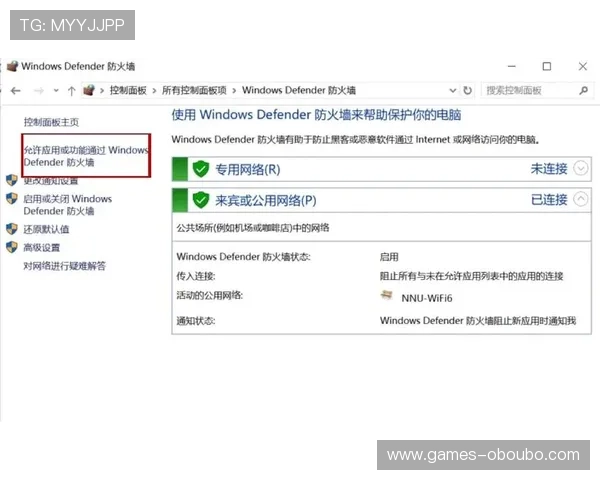Open 所有控制面板项 breadcrumb
The width and height of the screenshot is (600, 480).
click(194, 90)
